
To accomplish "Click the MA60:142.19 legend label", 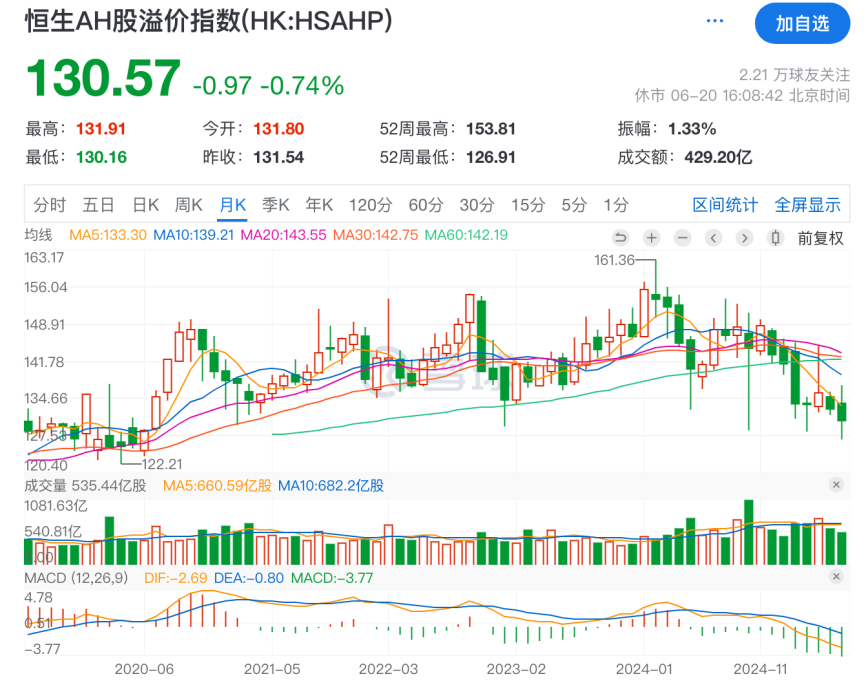I will [466, 235].
